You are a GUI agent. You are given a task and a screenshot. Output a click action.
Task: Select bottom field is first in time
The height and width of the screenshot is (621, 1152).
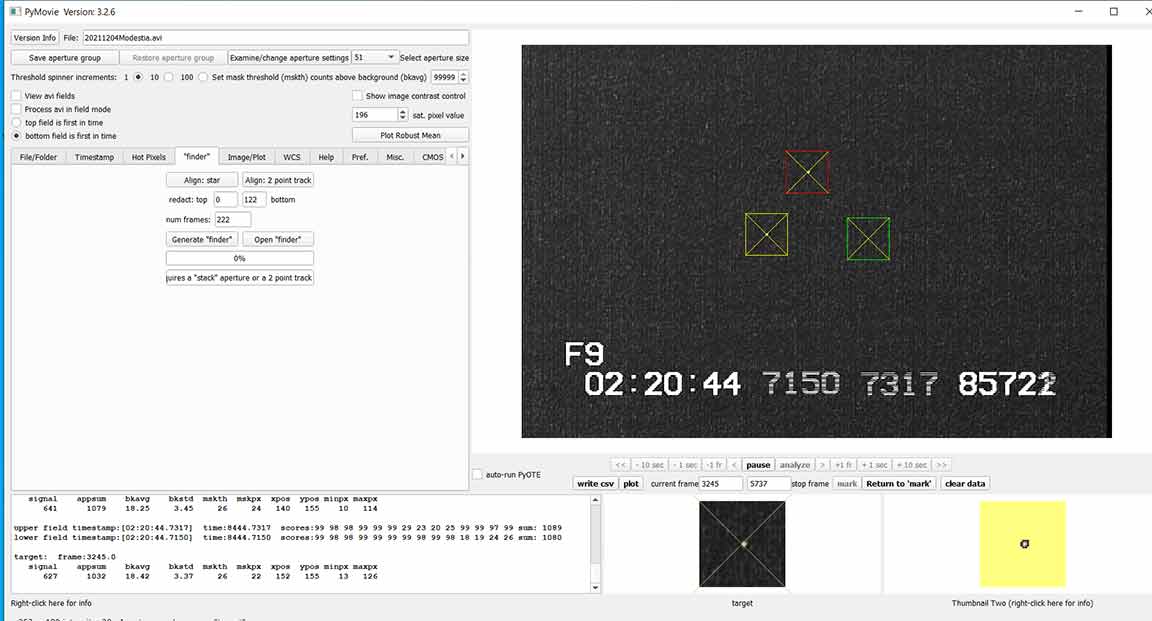point(16,136)
